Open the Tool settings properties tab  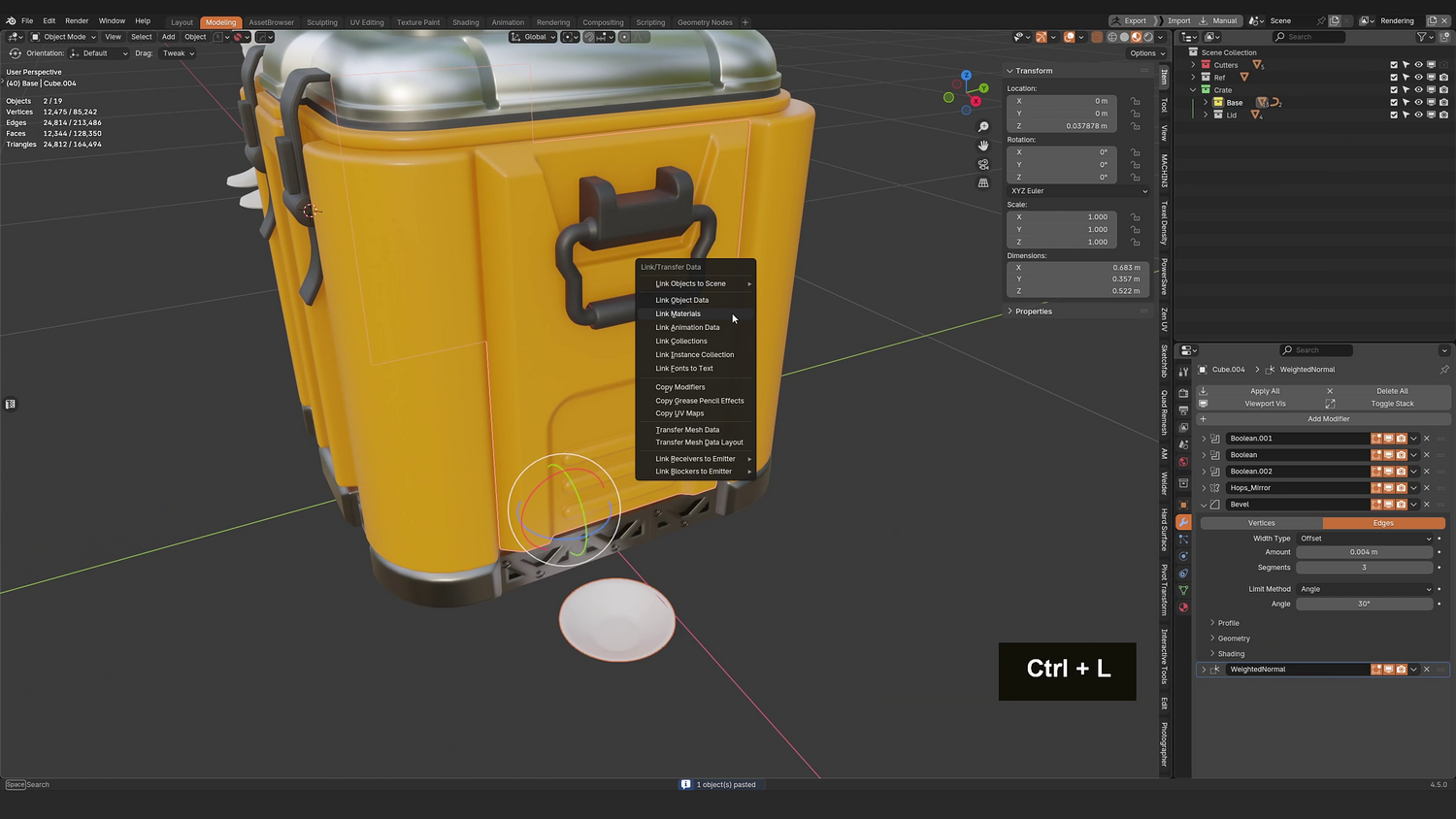[1183, 372]
